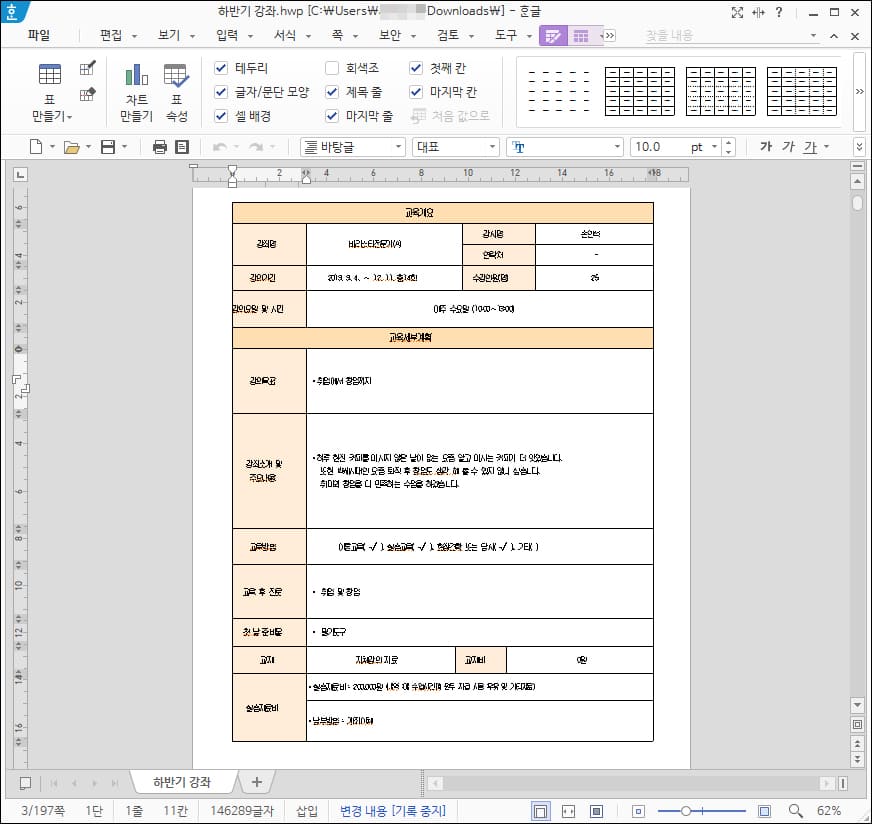Click the 차트 만들기 chart icon
This screenshot has width=872, height=824.
[136, 75]
